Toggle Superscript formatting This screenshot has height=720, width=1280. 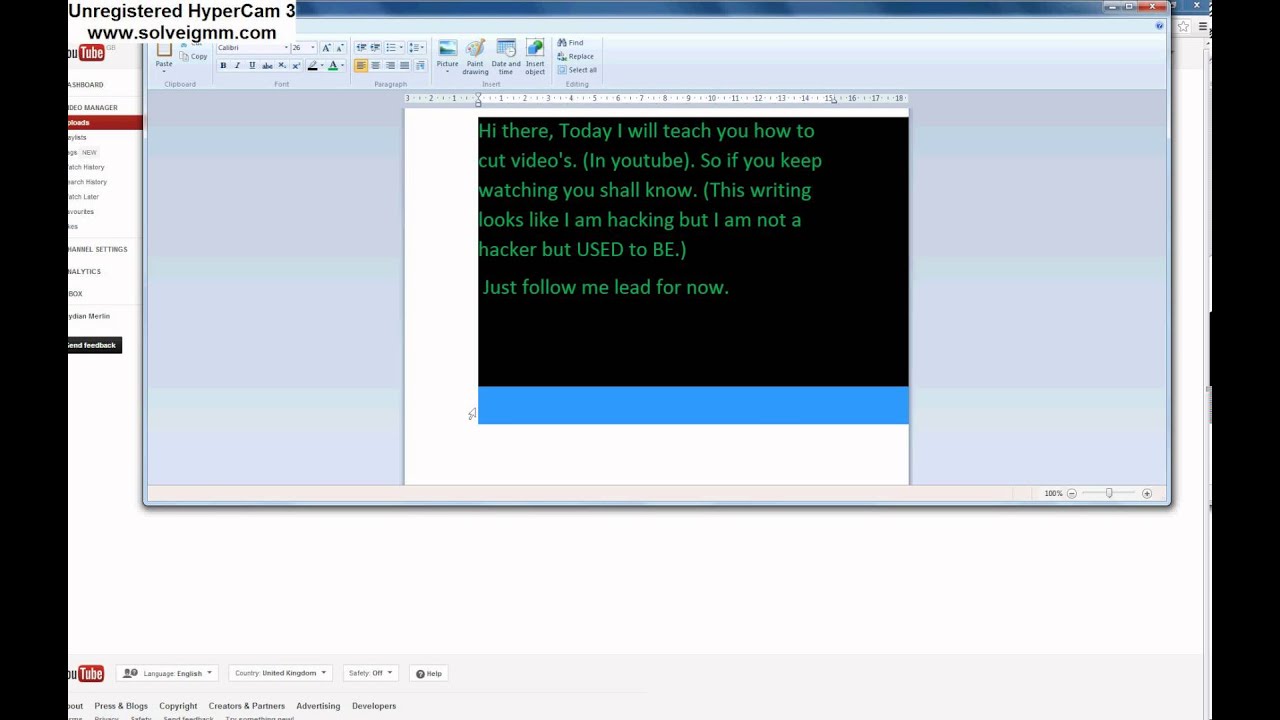tap(296, 66)
